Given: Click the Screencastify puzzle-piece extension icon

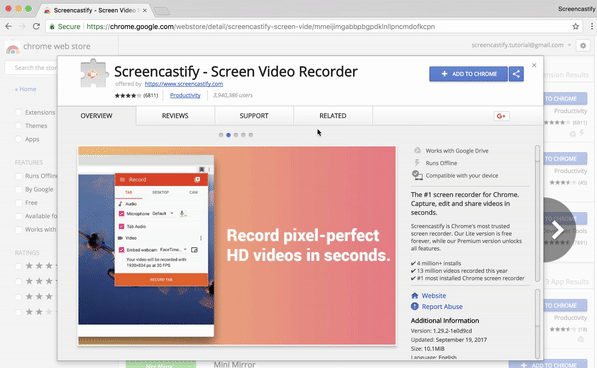Looking at the screenshot, I should coord(94,73).
